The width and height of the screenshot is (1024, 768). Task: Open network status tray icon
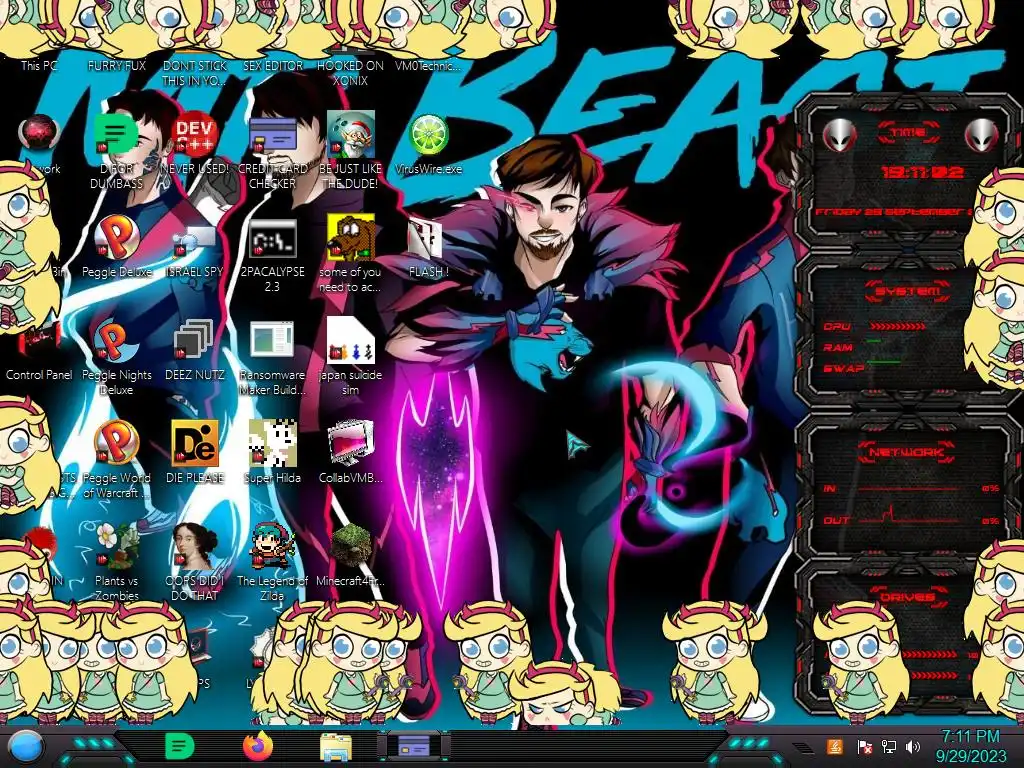tap(889, 746)
